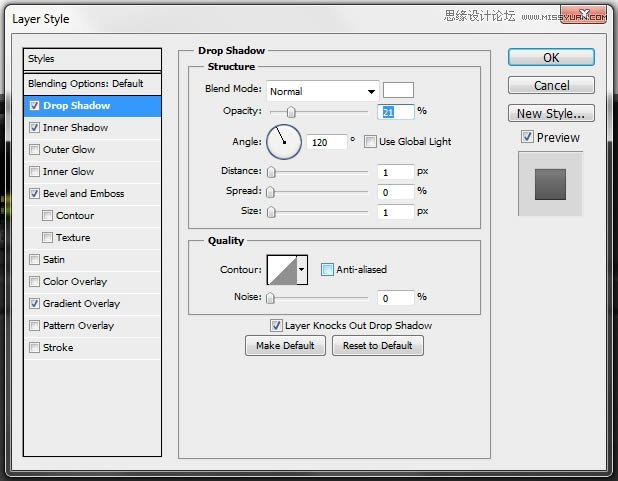Open the Blend Mode dropdown
The width and height of the screenshot is (618, 481).
323,91
